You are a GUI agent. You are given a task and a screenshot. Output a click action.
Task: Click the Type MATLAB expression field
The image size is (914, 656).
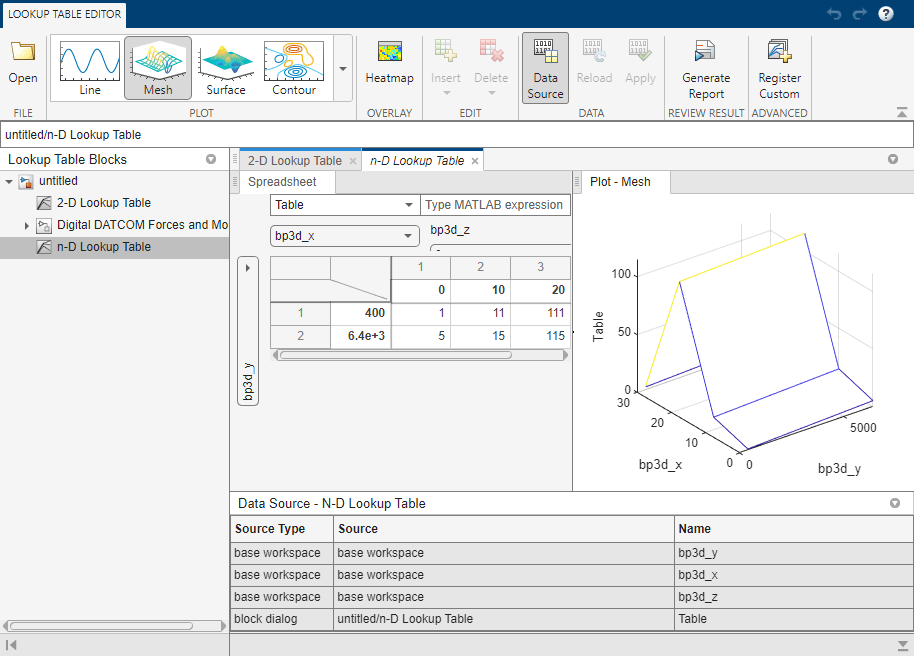(494, 205)
